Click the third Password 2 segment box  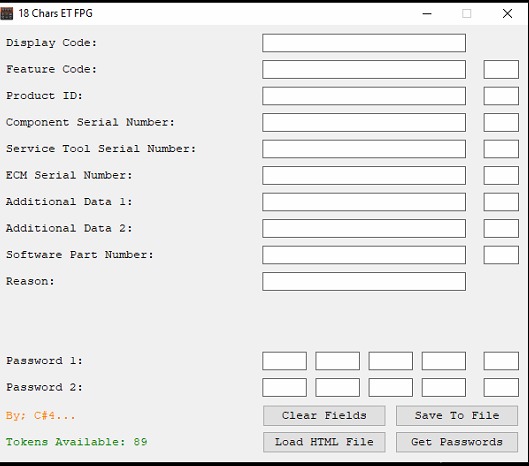pyautogui.click(x=391, y=387)
